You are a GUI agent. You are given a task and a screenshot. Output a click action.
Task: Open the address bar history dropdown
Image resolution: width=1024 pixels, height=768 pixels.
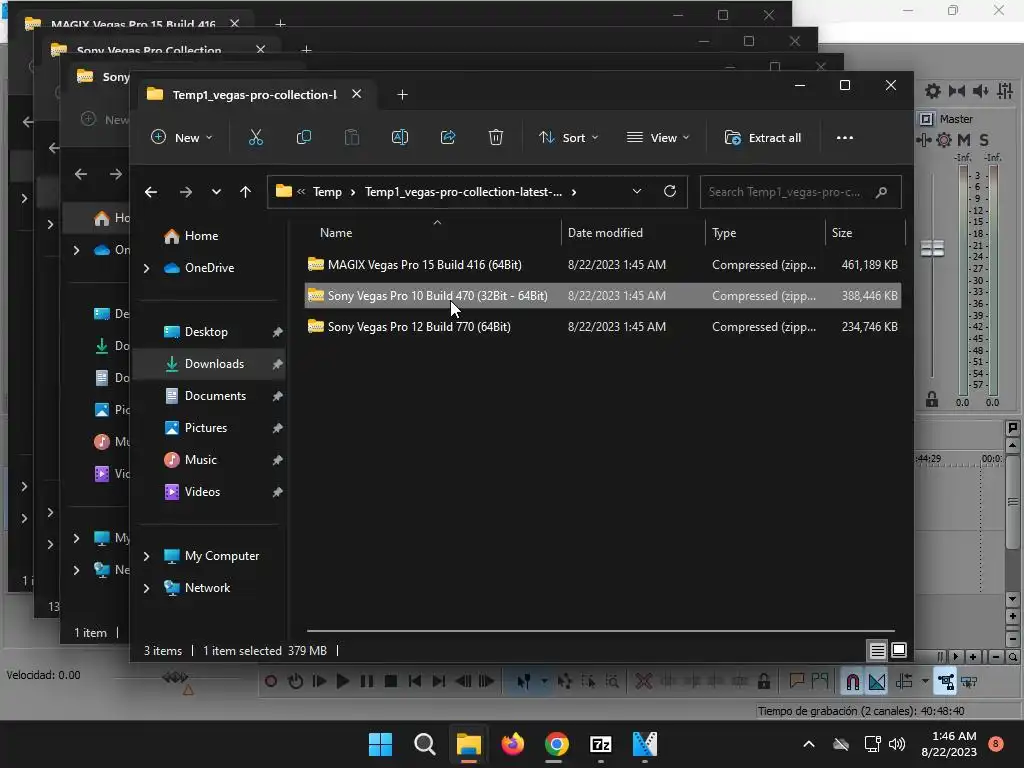click(x=637, y=191)
